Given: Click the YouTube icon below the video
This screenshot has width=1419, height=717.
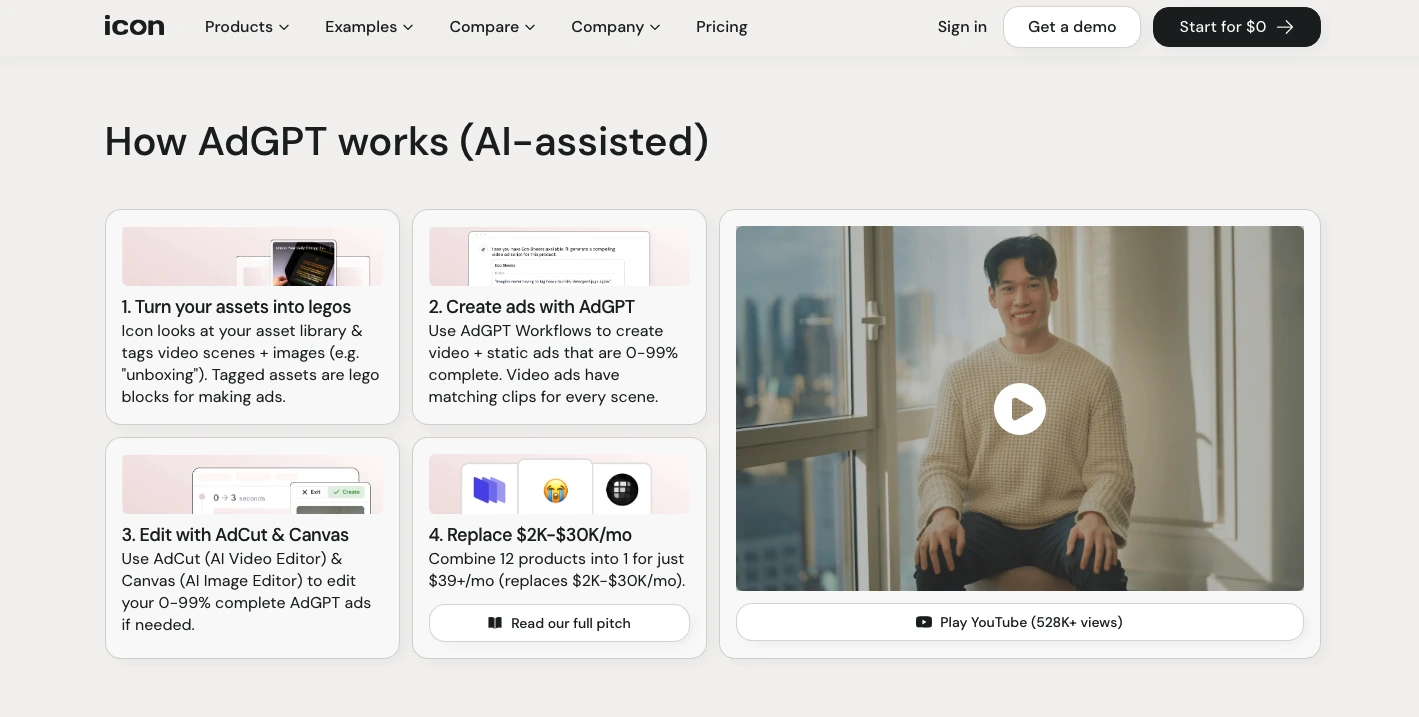Looking at the screenshot, I should click(x=924, y=622).
